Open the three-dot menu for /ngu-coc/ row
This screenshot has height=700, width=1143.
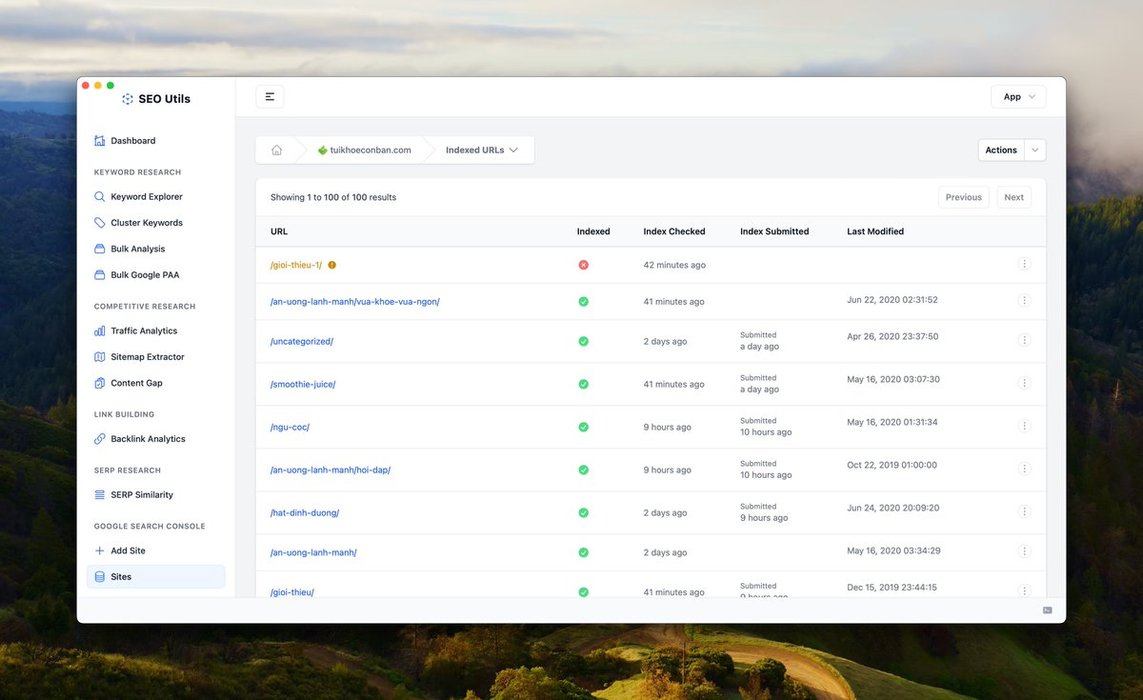tap(1024, 426)
